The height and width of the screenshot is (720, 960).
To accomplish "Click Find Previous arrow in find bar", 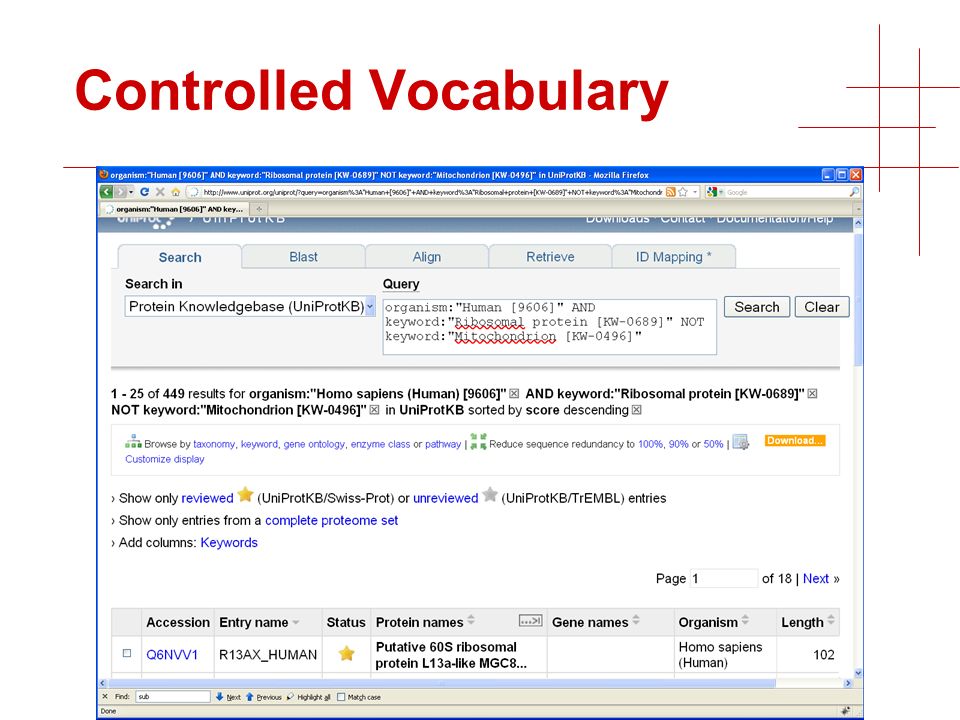I will click(250, 697).
